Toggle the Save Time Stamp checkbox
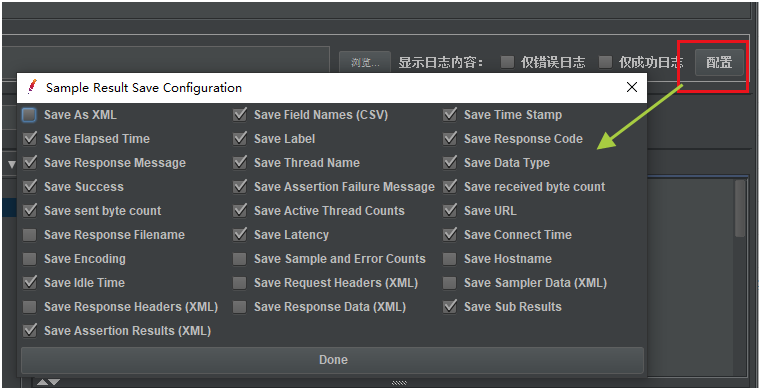Image resolution: width=761 pixels, height=390 pixels. (x=450, y=115)
